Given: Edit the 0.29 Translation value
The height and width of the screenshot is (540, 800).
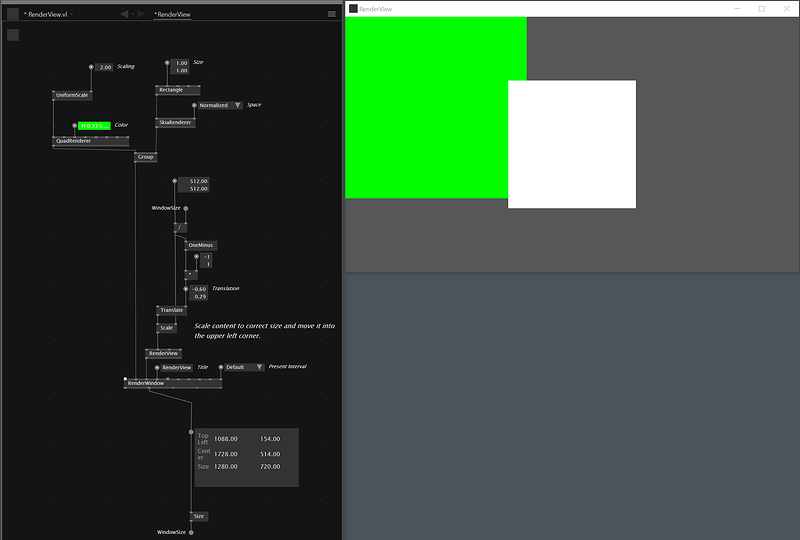Looking at the screenshot, I should tap(199, 297).
